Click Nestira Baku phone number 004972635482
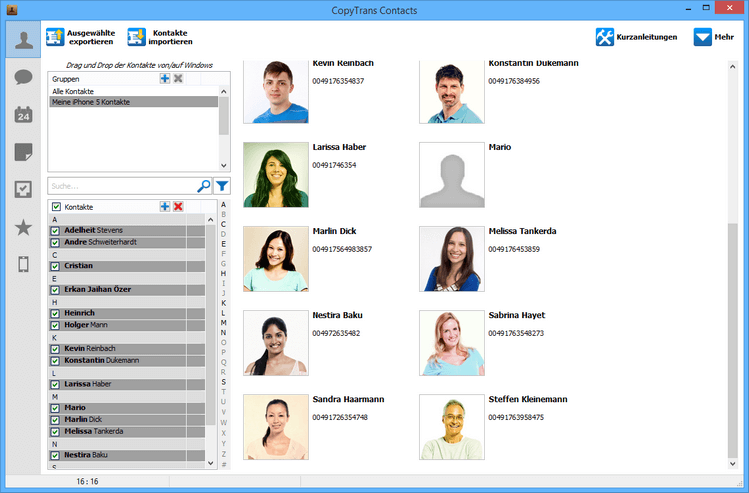Image resolution: width=749 pixels, height=493 pixels. 336,333
